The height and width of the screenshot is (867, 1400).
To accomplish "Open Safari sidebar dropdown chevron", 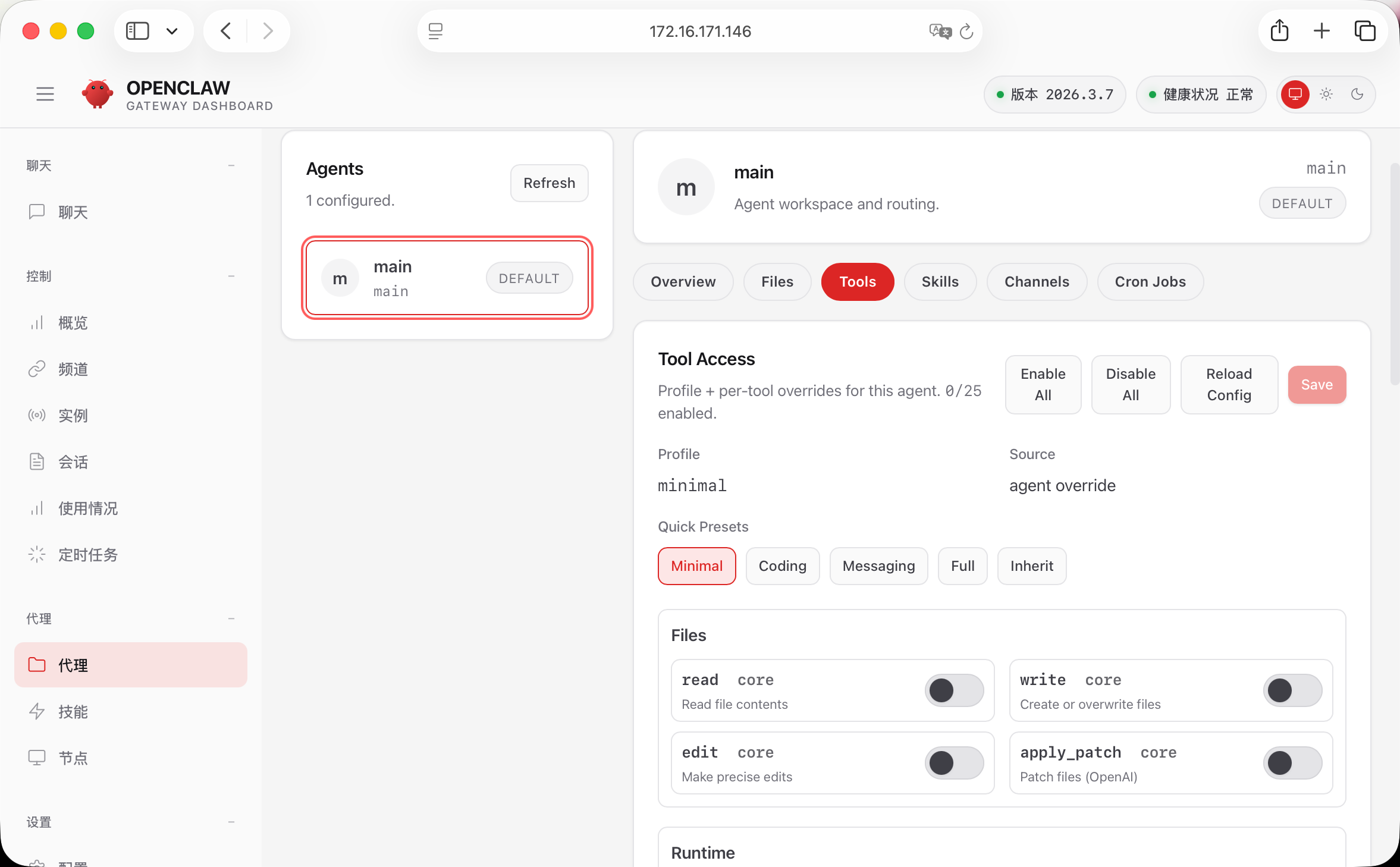I will pos(172,31).
